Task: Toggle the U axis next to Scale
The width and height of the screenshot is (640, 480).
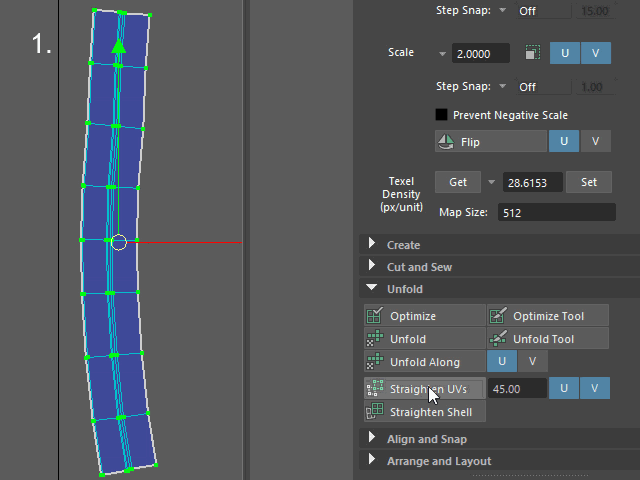Action: (564, 53)
